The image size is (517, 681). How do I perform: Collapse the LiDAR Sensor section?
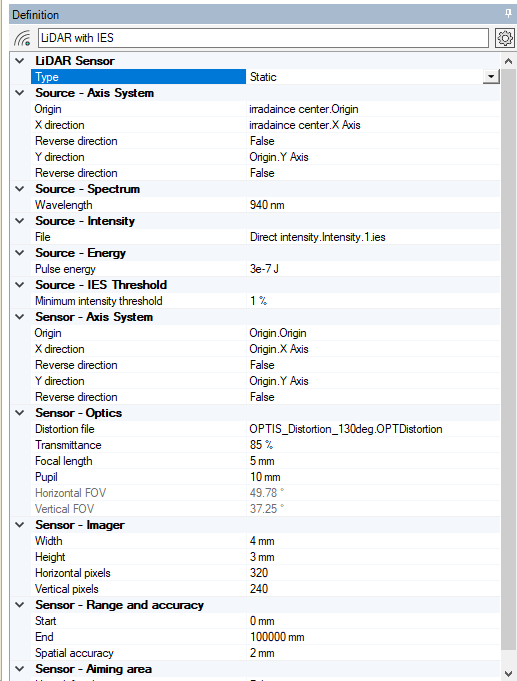tap(20, 61)
